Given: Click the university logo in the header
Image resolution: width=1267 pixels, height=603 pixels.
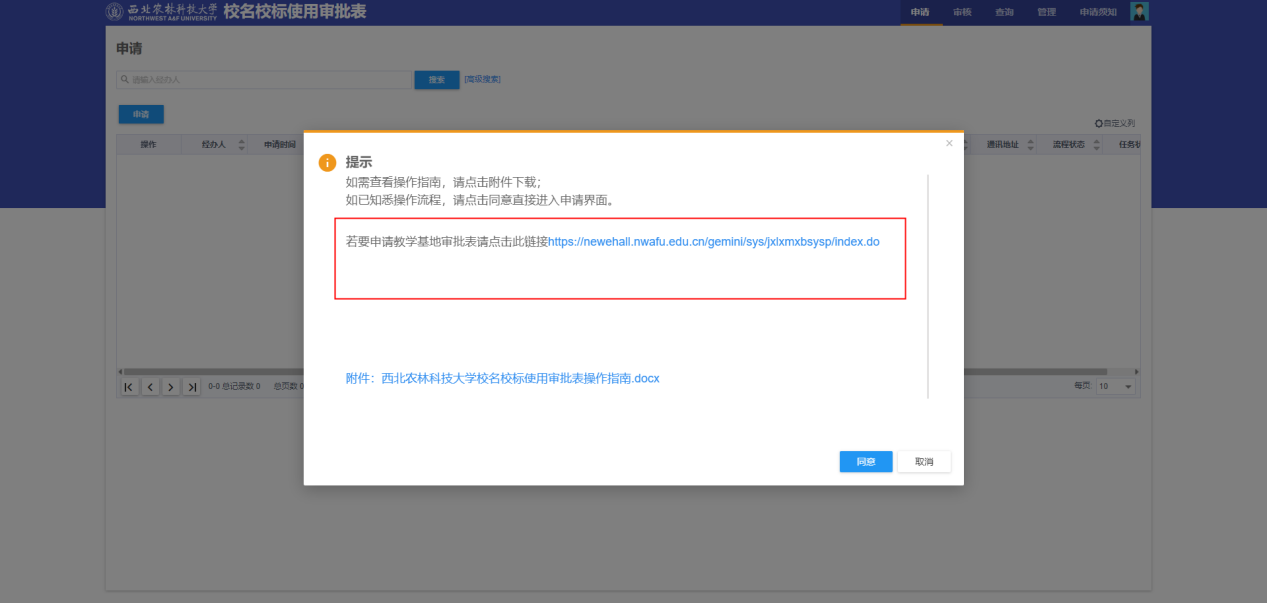Looking at the screenshot, I should pyautogui.click(x=116, y=12).
